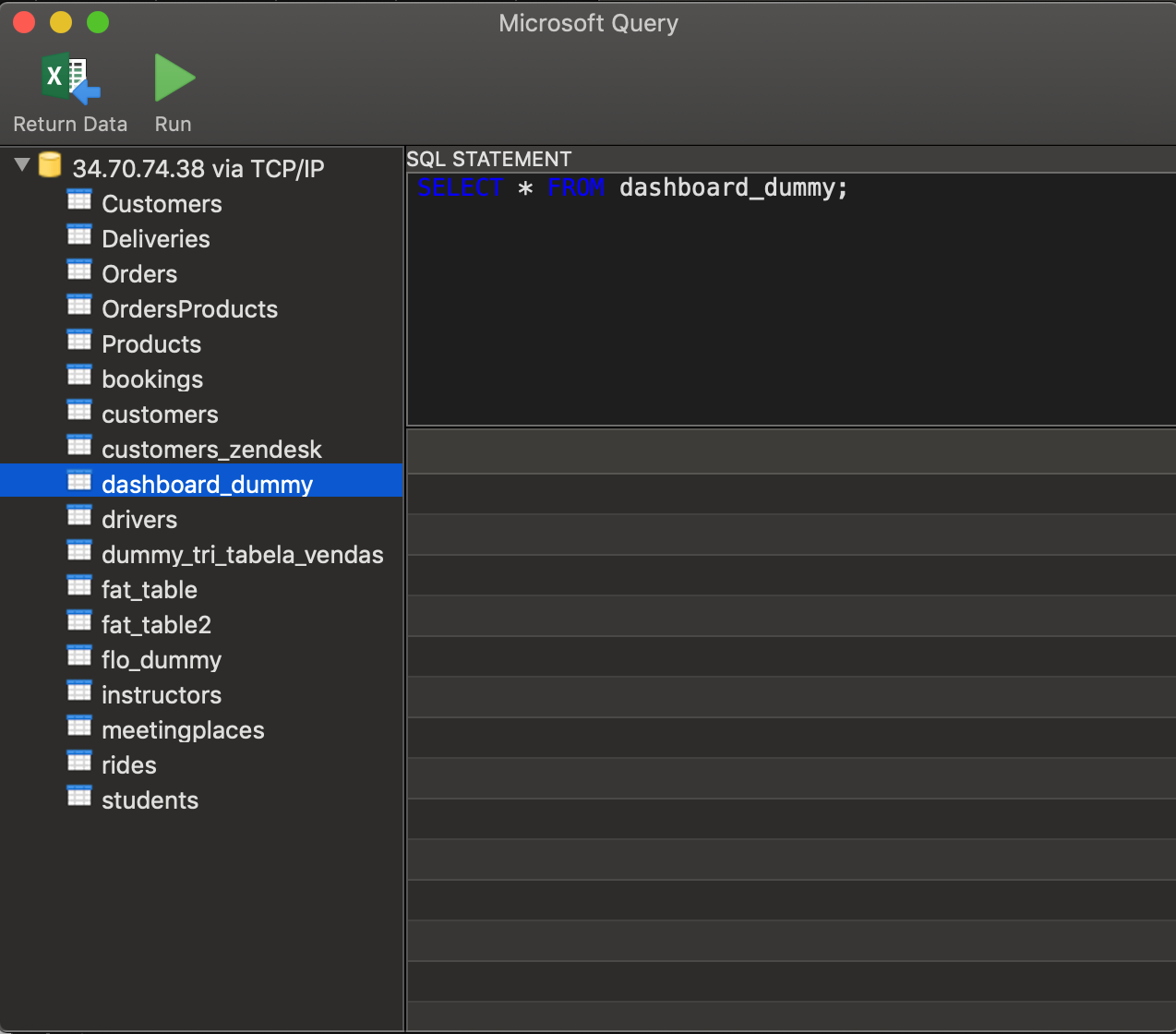The width and height of the screenshot is (1176, 1034).
Task: Select the Orders table
Action: [x=138, y=273]
